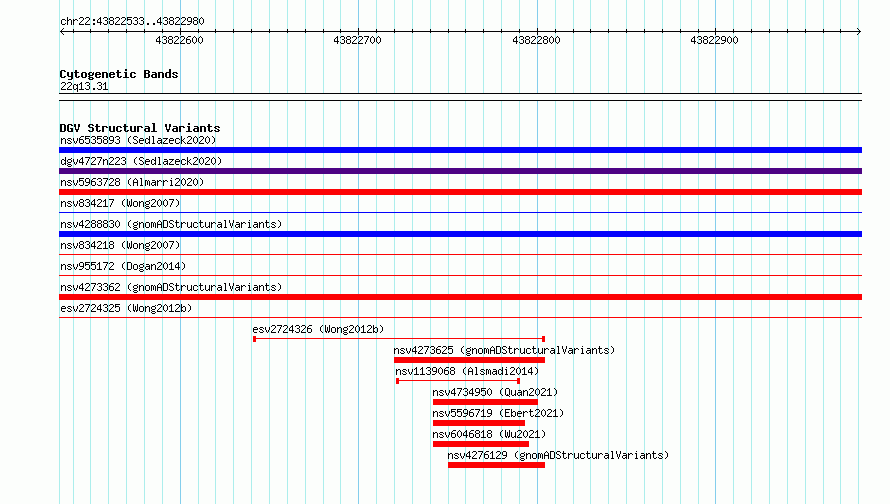Screen dimensions: 890x504
Task: Open variant nsv1139068 (Alsmadi2014) label
Action: (x=467, y=371)
